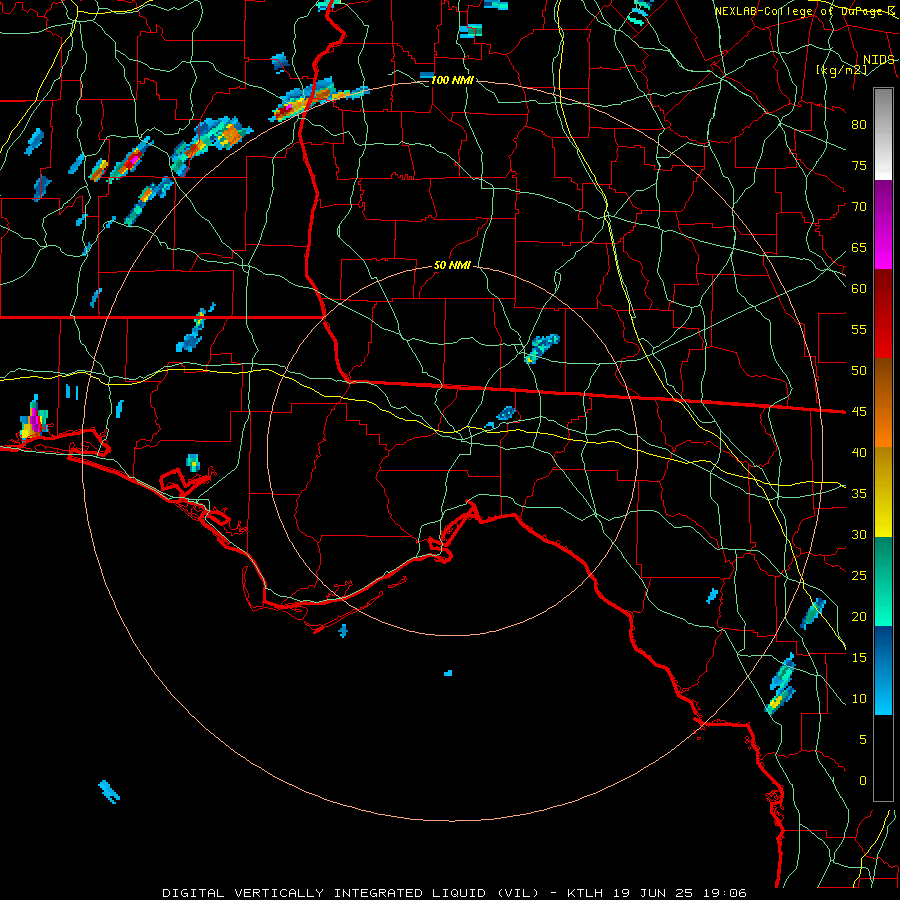Click the scale value 50

point(859,371)
